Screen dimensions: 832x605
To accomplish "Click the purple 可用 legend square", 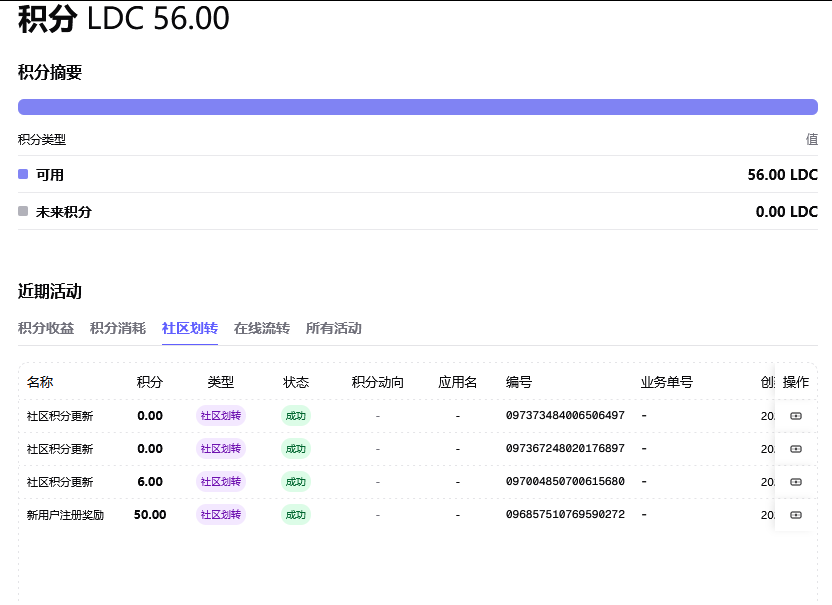I will pos(23,174).
